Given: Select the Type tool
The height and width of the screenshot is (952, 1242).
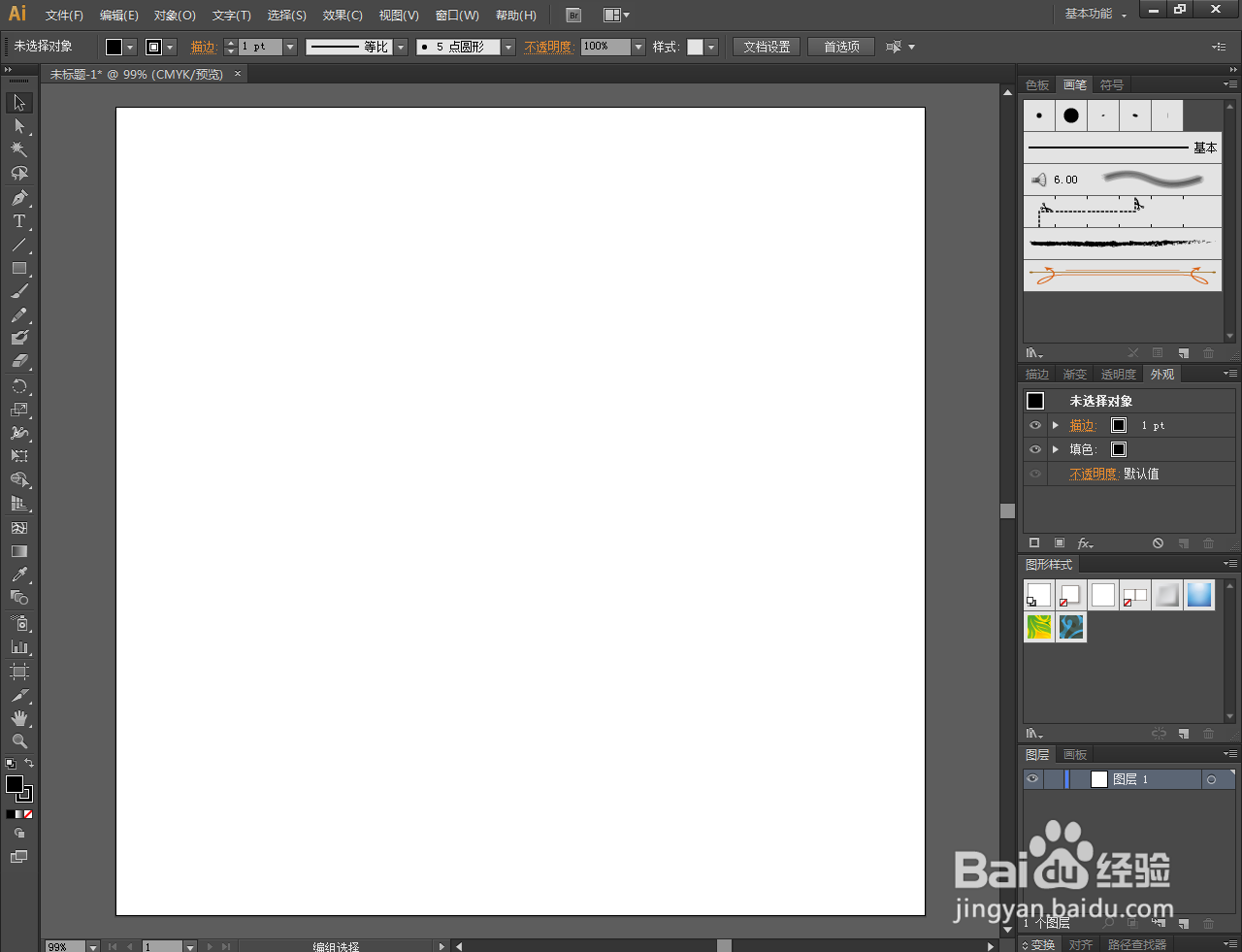Looking at the screenshot, I should point(19,221).
